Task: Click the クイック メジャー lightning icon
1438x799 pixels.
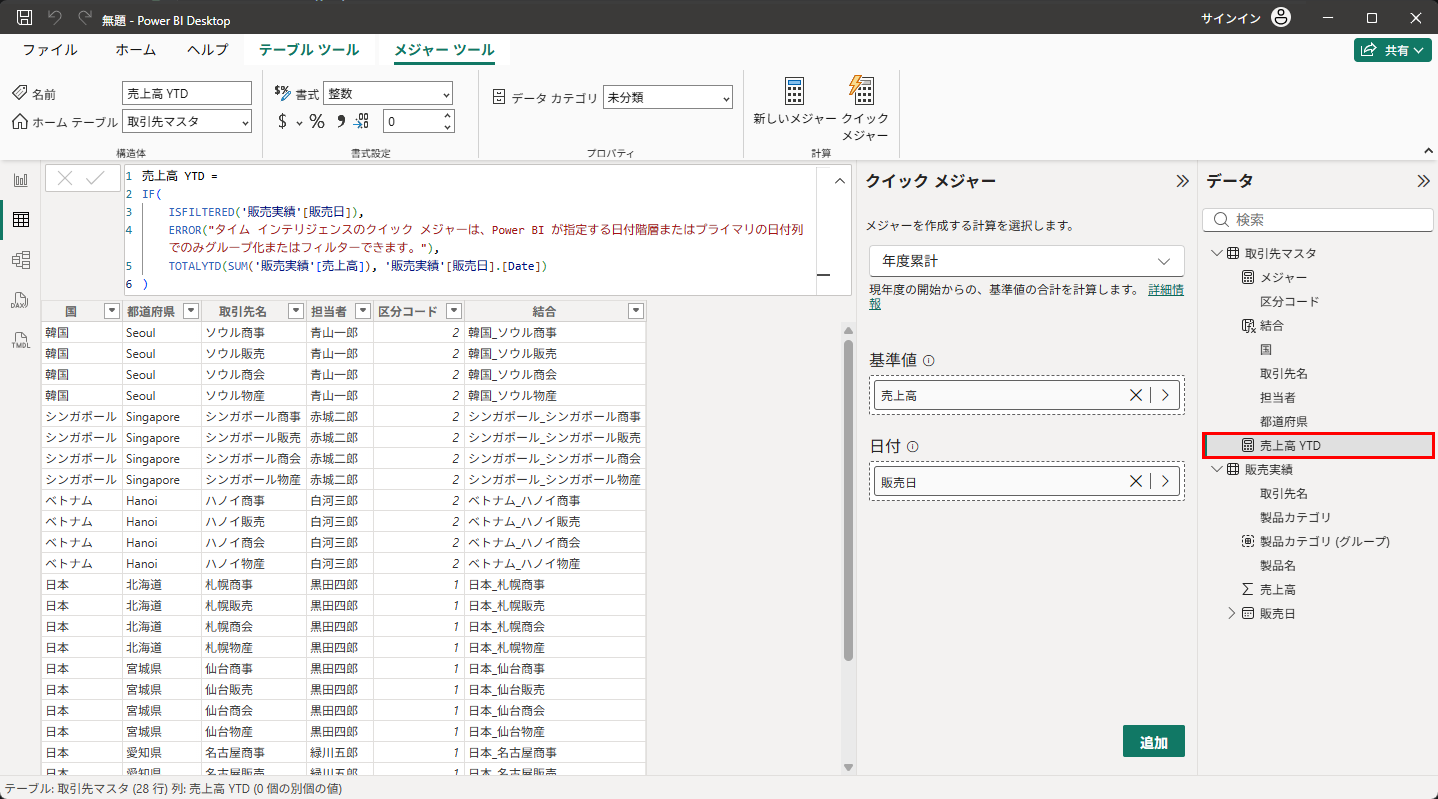Action: click(862, 91)
